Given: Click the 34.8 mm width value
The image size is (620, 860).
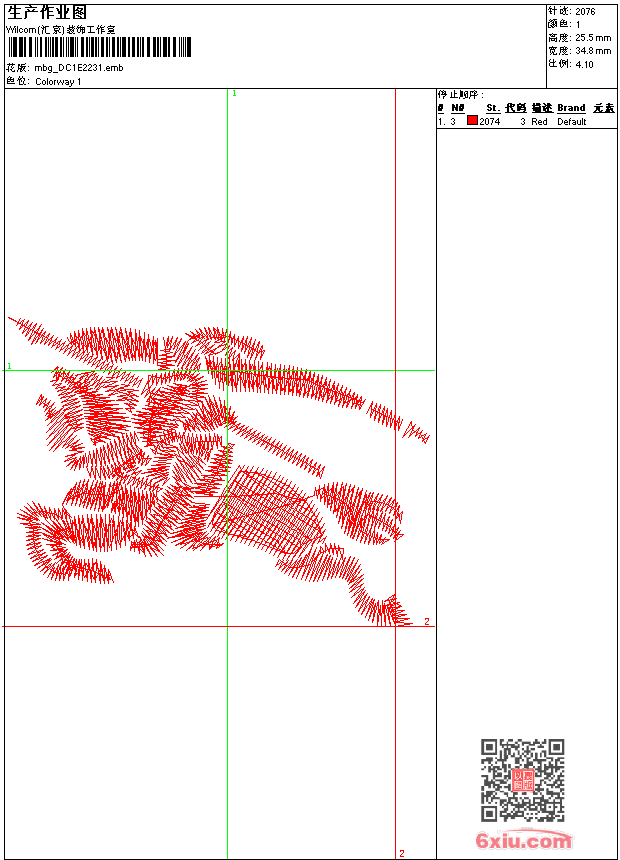Looking at the screenshot, I should pos(593,51).
